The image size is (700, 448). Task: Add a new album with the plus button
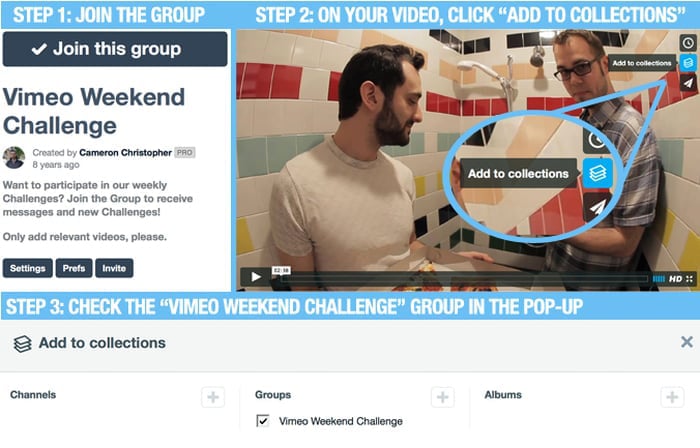coord(672,397)
